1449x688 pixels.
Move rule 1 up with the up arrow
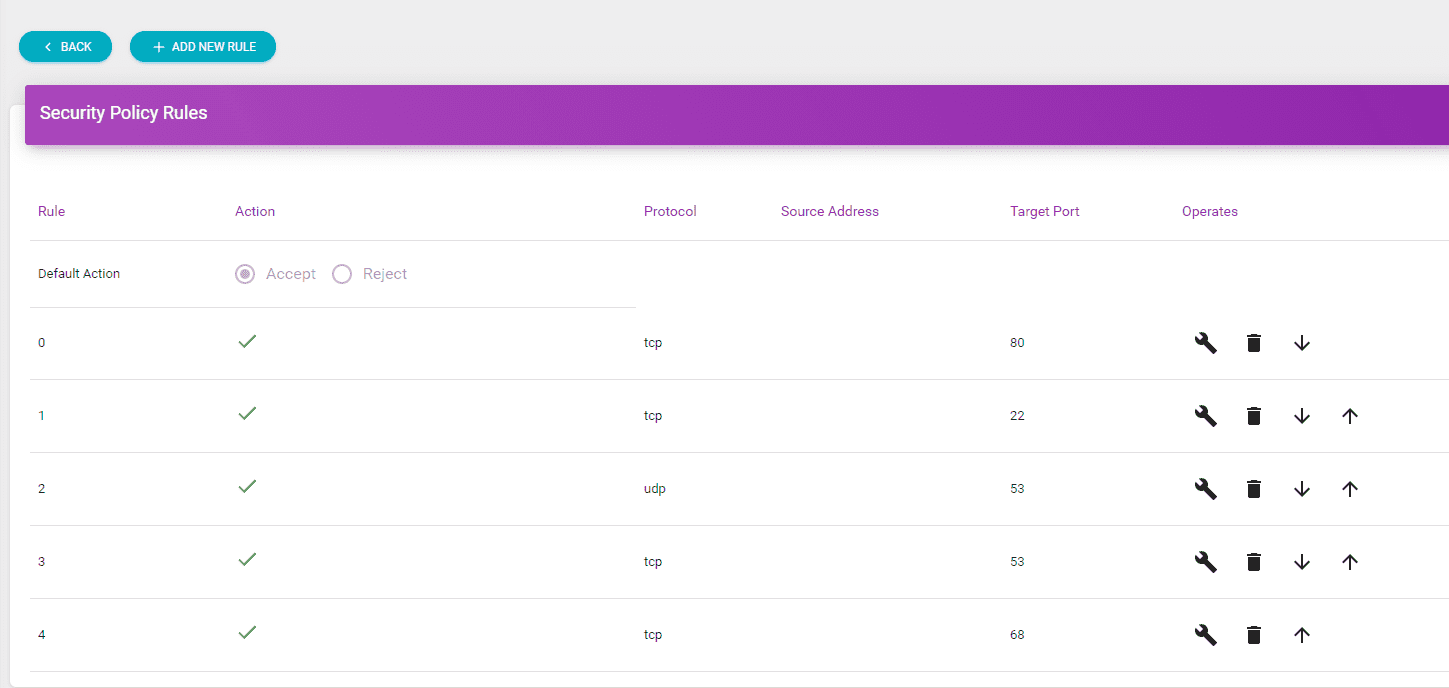1349,416
